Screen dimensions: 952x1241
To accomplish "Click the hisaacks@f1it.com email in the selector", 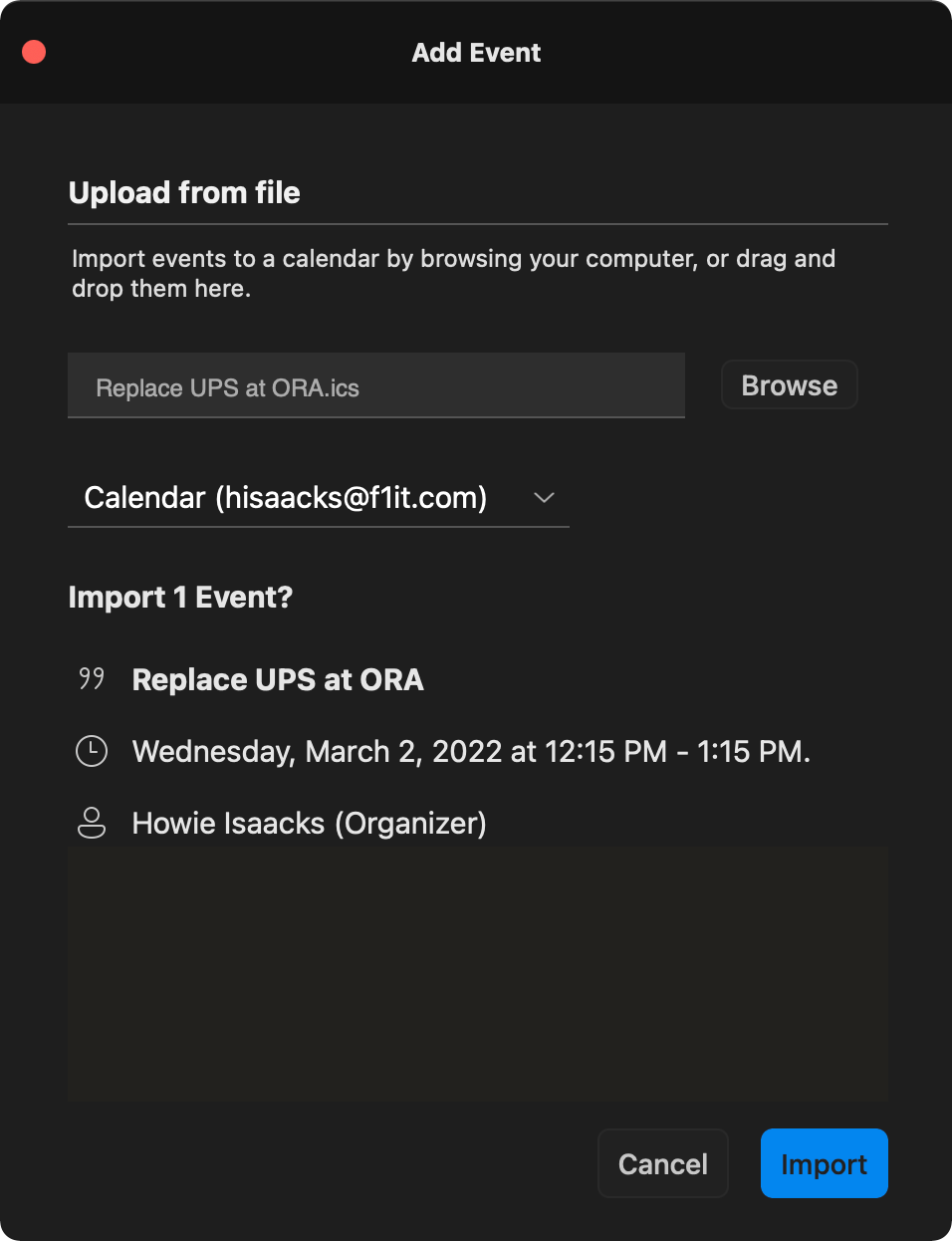I will click(x=352, y=497).
